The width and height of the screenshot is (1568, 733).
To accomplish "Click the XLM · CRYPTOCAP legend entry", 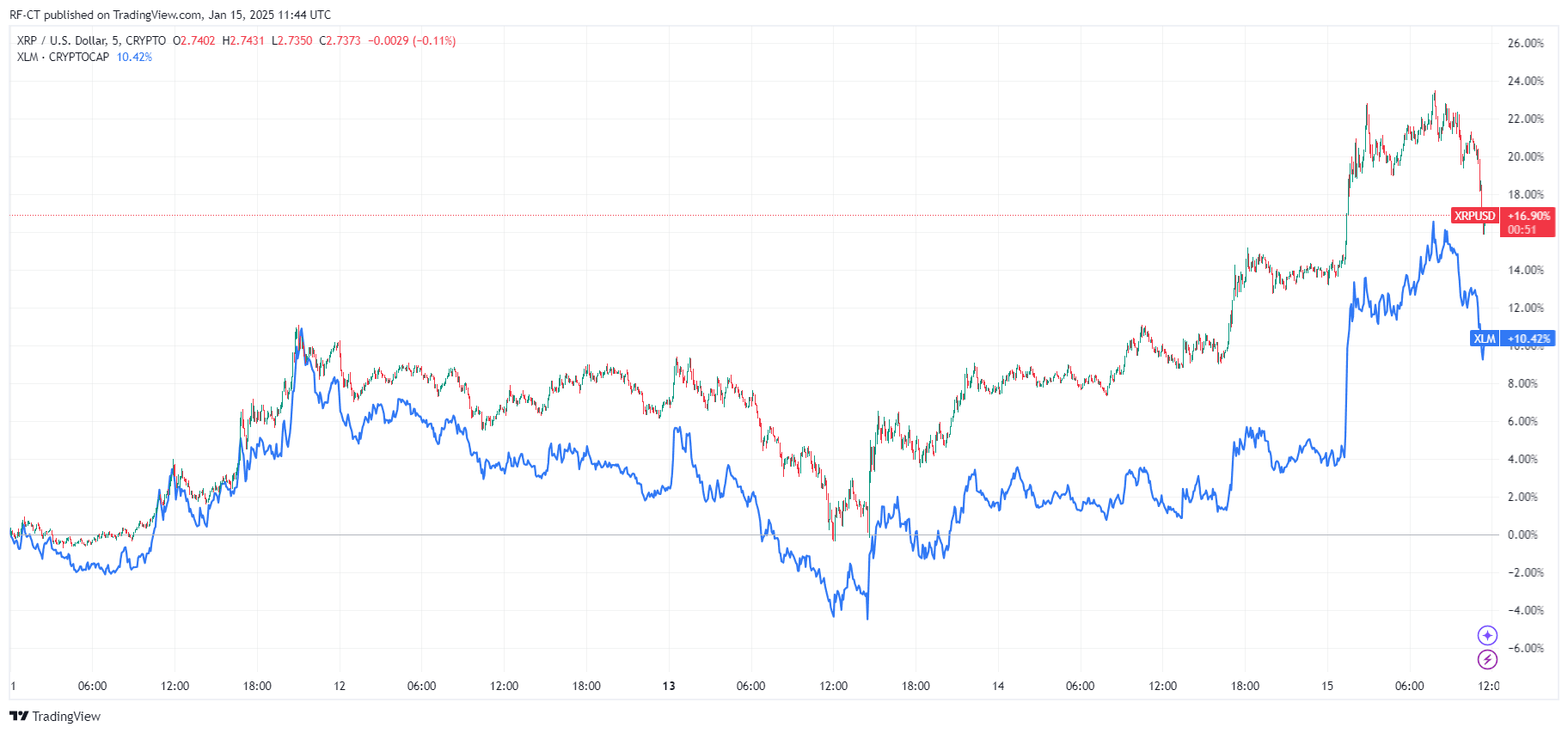I will 63,57.
